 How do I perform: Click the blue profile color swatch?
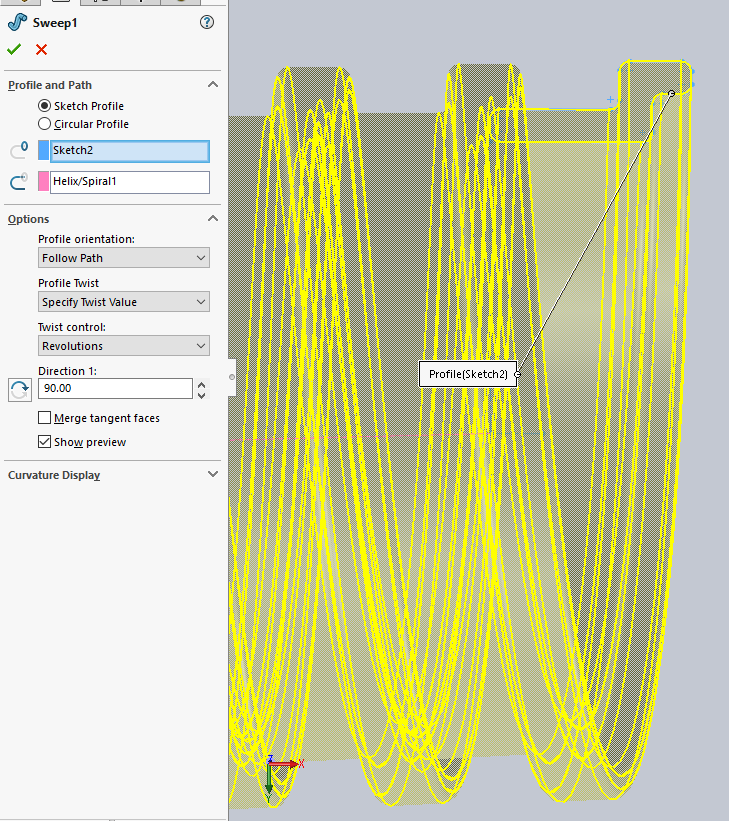point(43,151)
